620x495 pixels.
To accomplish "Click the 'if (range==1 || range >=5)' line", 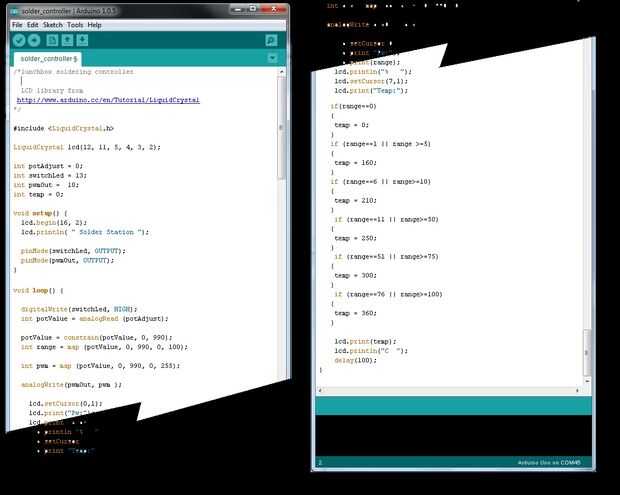I will (x=381, y=144).
